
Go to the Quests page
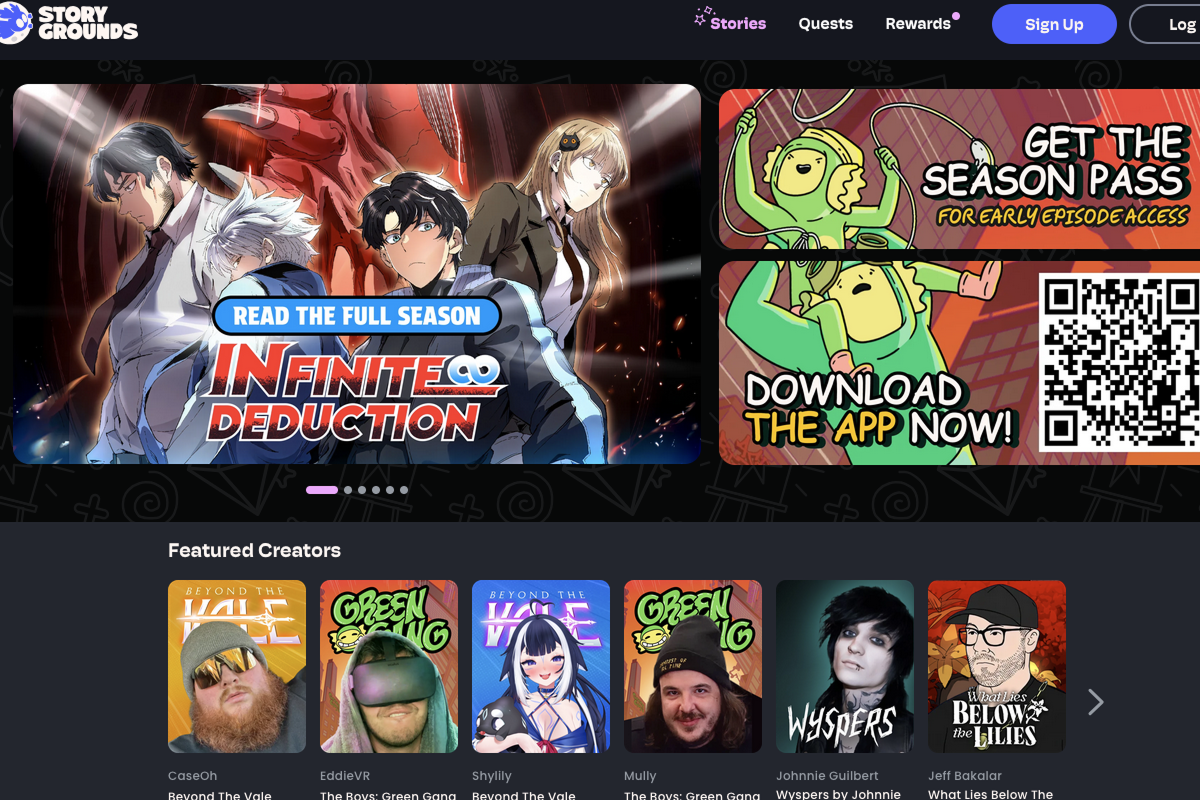click(825, 23)
